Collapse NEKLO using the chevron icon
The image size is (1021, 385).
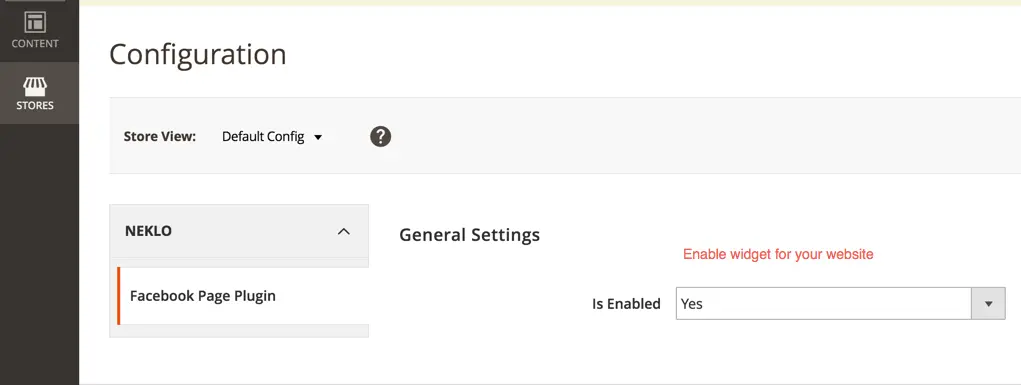pyautogui.click(x=344, y=231)
